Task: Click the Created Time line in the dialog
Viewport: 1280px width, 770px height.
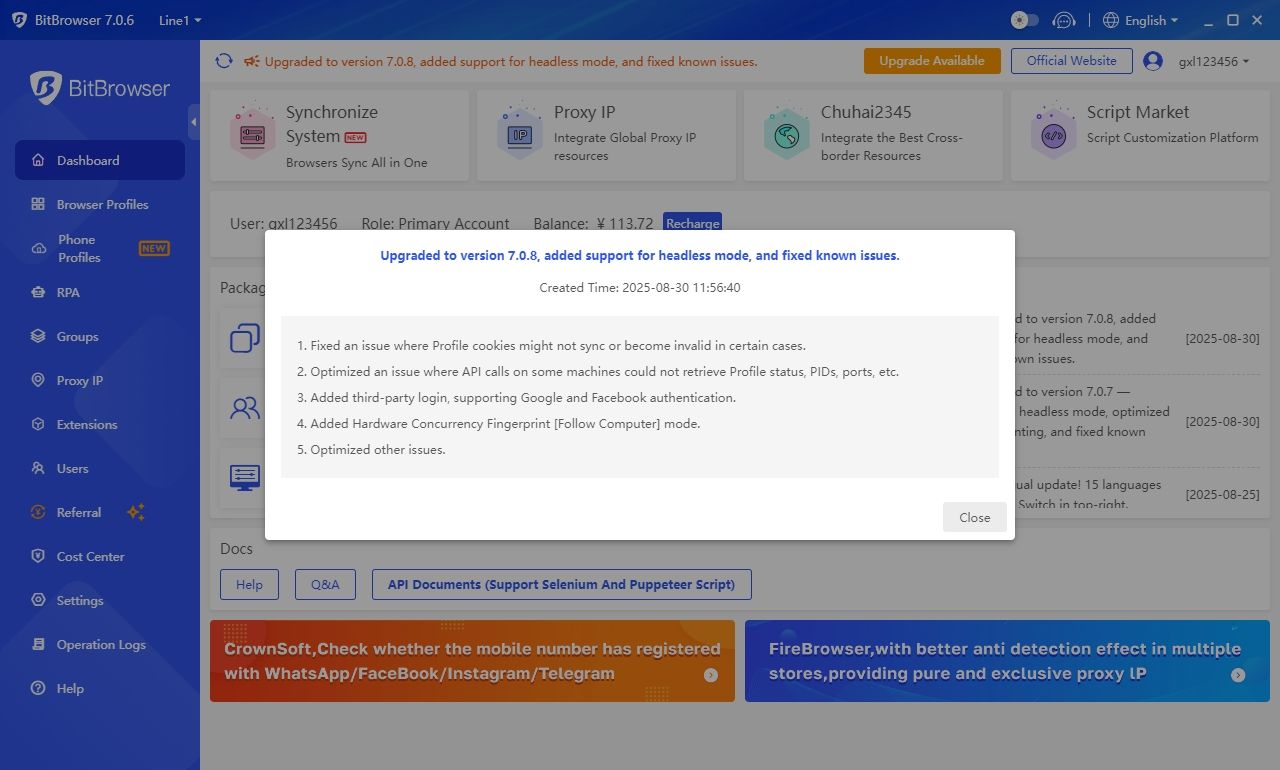Action: [640, 287]
